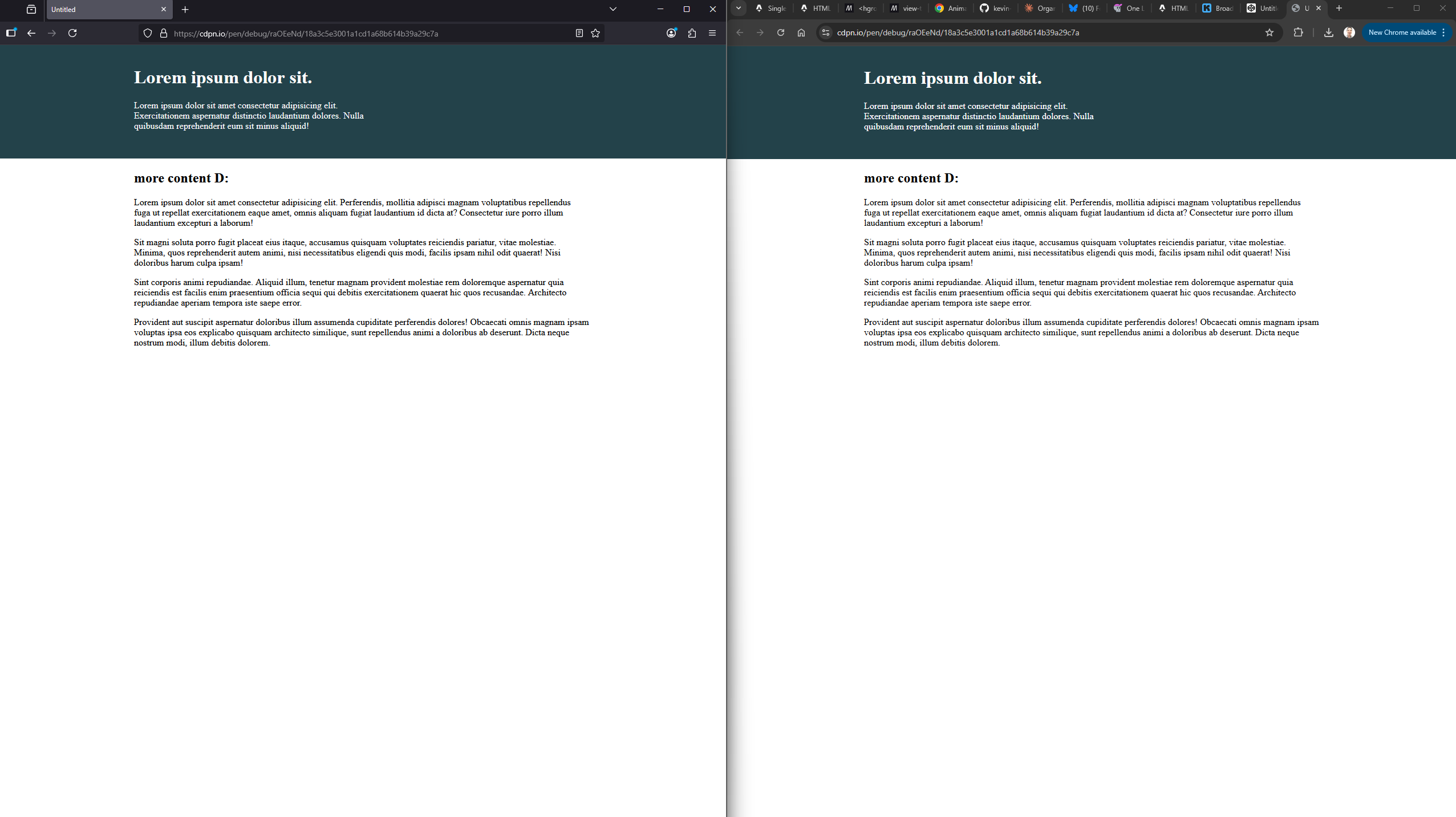Expand Firefox's list all tabs chevron
The image size is (1456, 817).
(613, 9)
